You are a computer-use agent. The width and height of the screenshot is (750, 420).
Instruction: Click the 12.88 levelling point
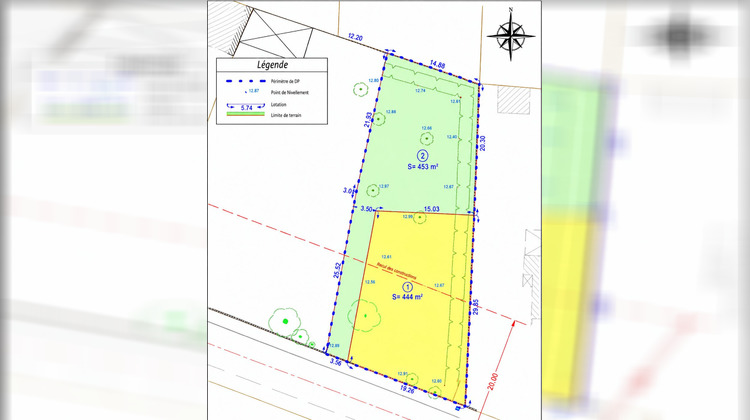(x=391, y=111)
